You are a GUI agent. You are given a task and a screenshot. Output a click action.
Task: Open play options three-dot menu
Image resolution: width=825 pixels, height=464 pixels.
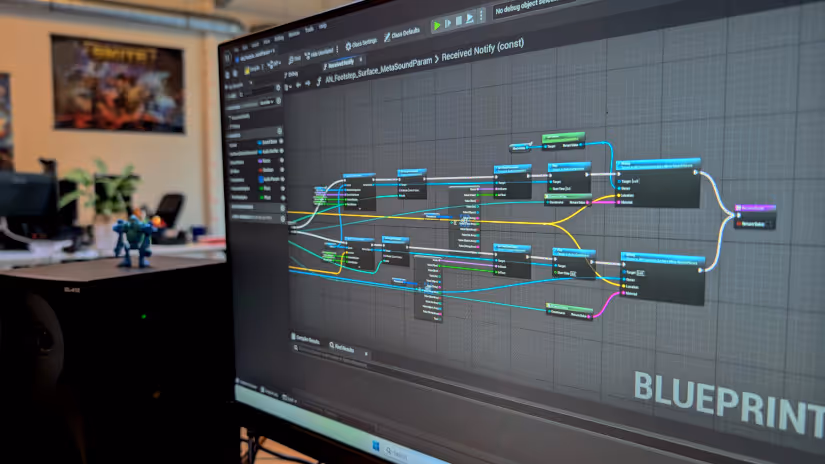point(481,16)
